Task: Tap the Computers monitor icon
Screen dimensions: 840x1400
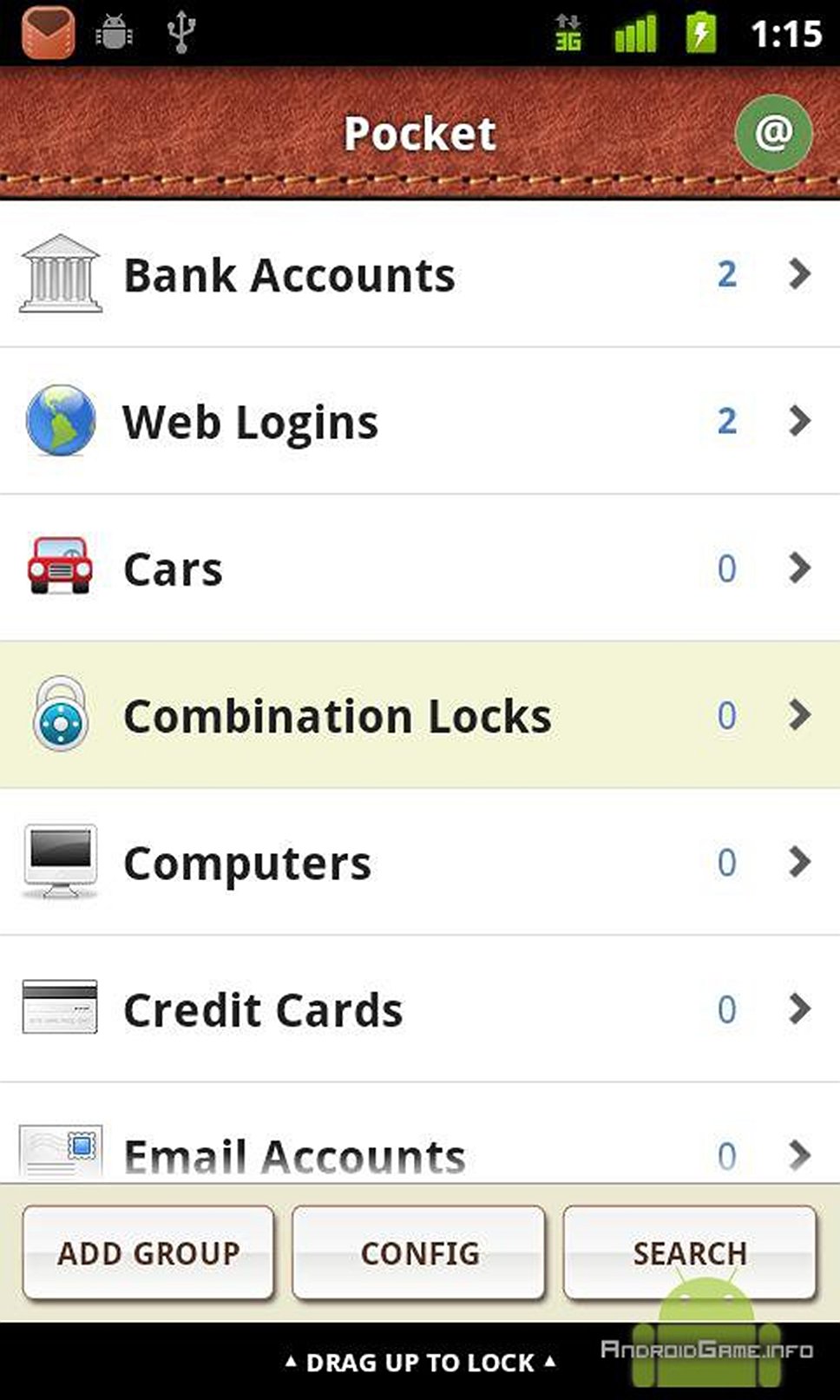Action: (x=60, y=861)
